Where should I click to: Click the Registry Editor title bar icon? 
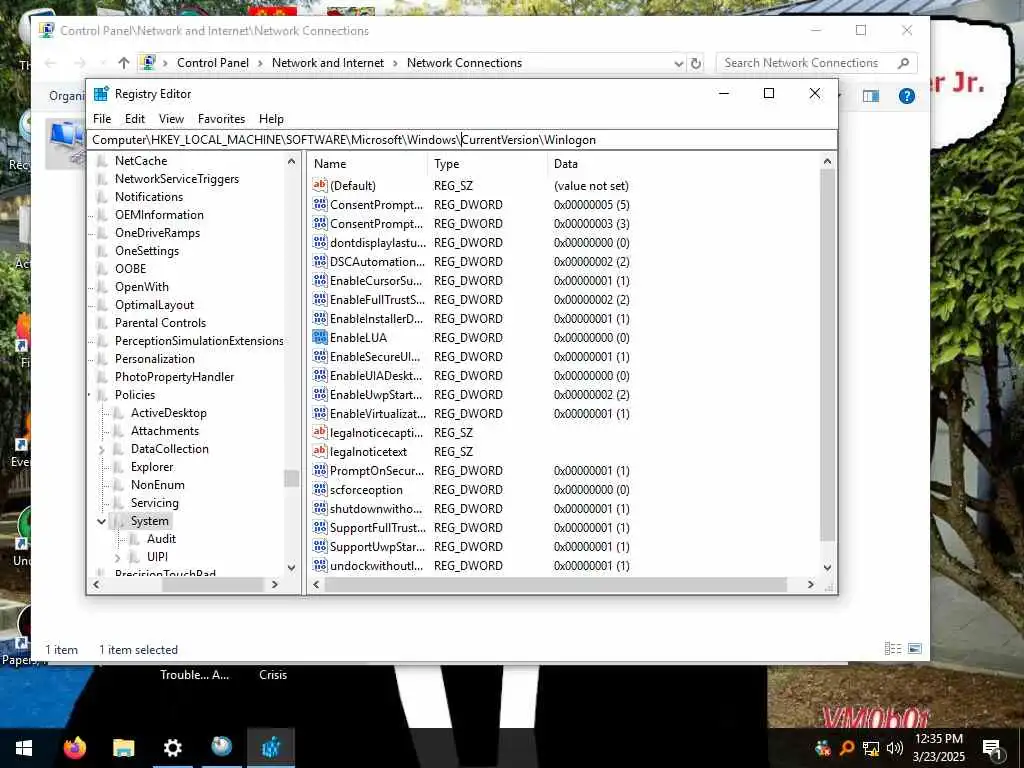(x=101, y=93)
